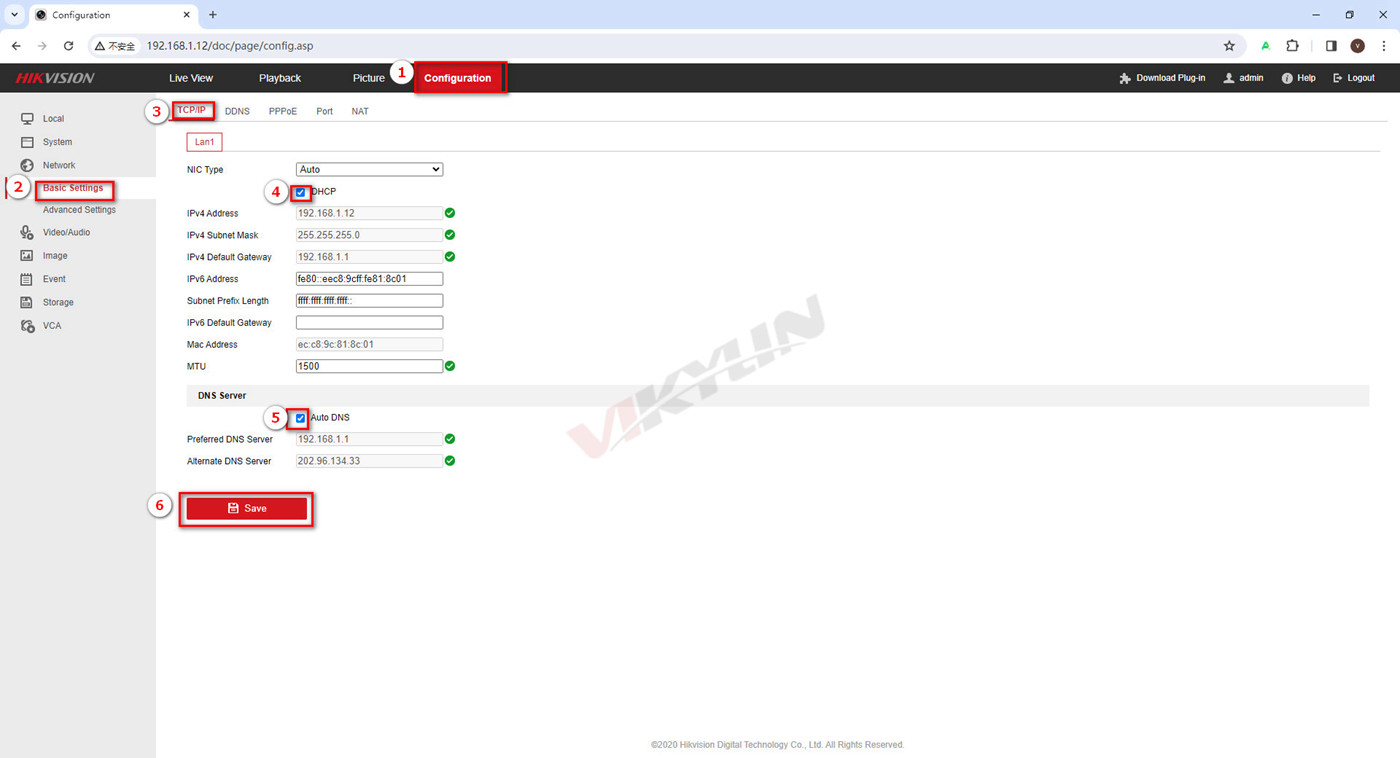Image resolution: width=1400 pixels, height=758 pixels.
Task: Click the MTU input field
Action: 369,366
